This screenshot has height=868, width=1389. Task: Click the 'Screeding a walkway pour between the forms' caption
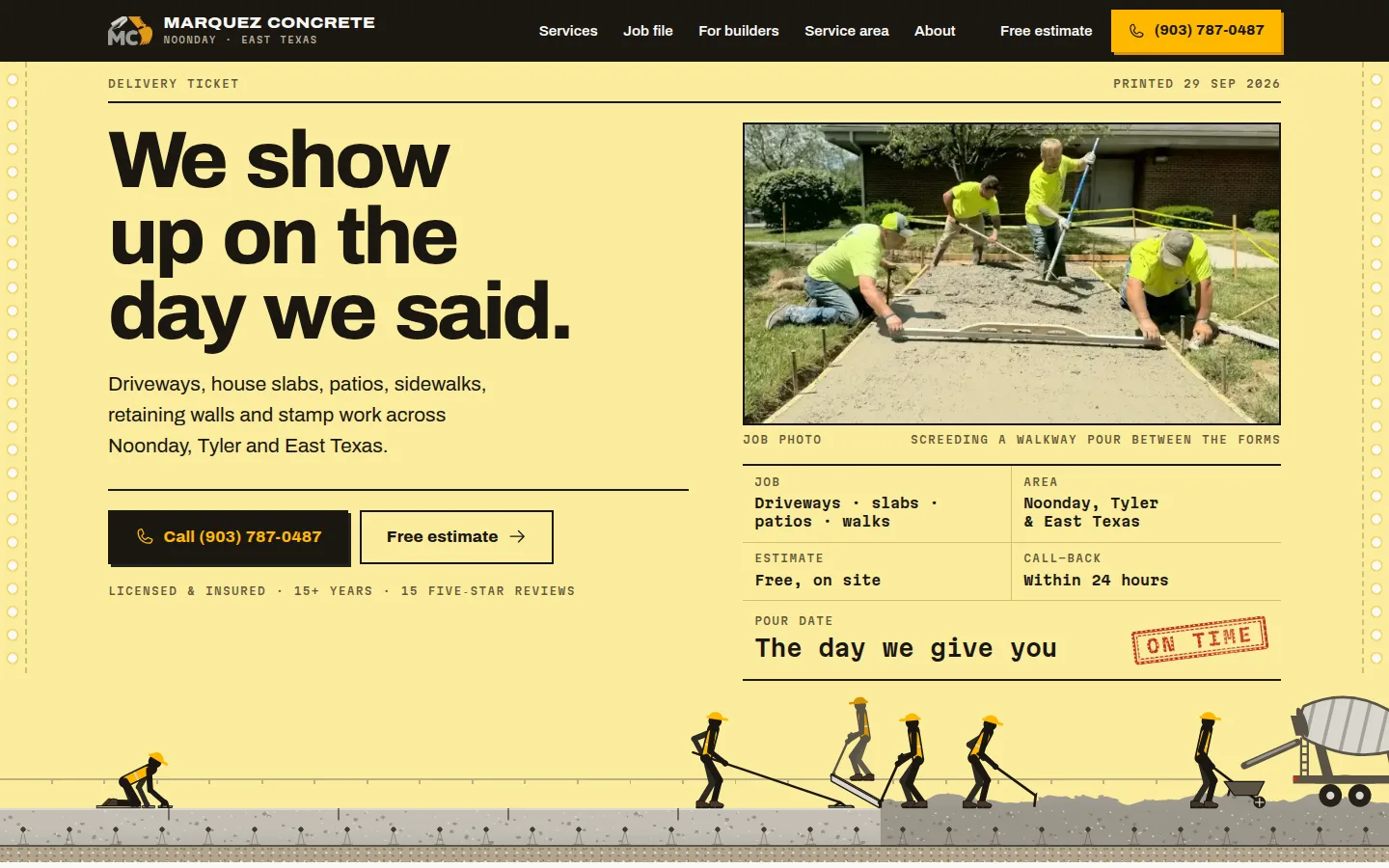point(1096,440)
